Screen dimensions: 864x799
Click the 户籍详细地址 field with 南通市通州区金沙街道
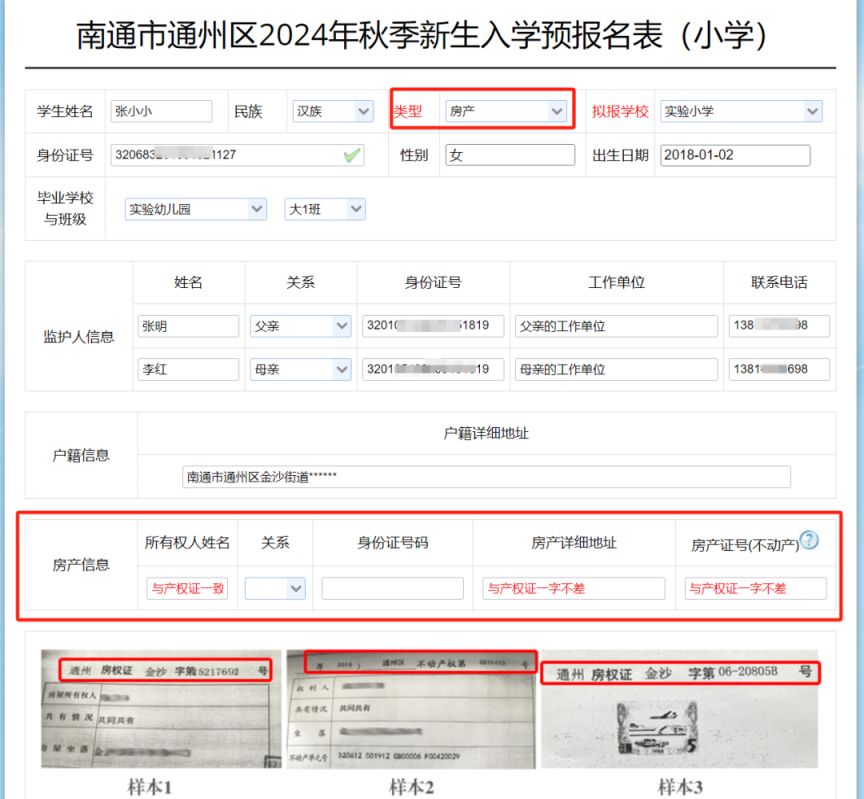486,477
